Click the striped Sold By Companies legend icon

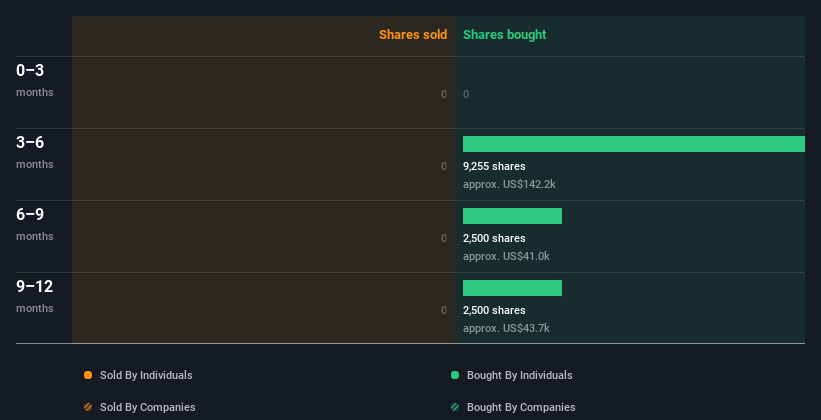(x=88, y=407)
